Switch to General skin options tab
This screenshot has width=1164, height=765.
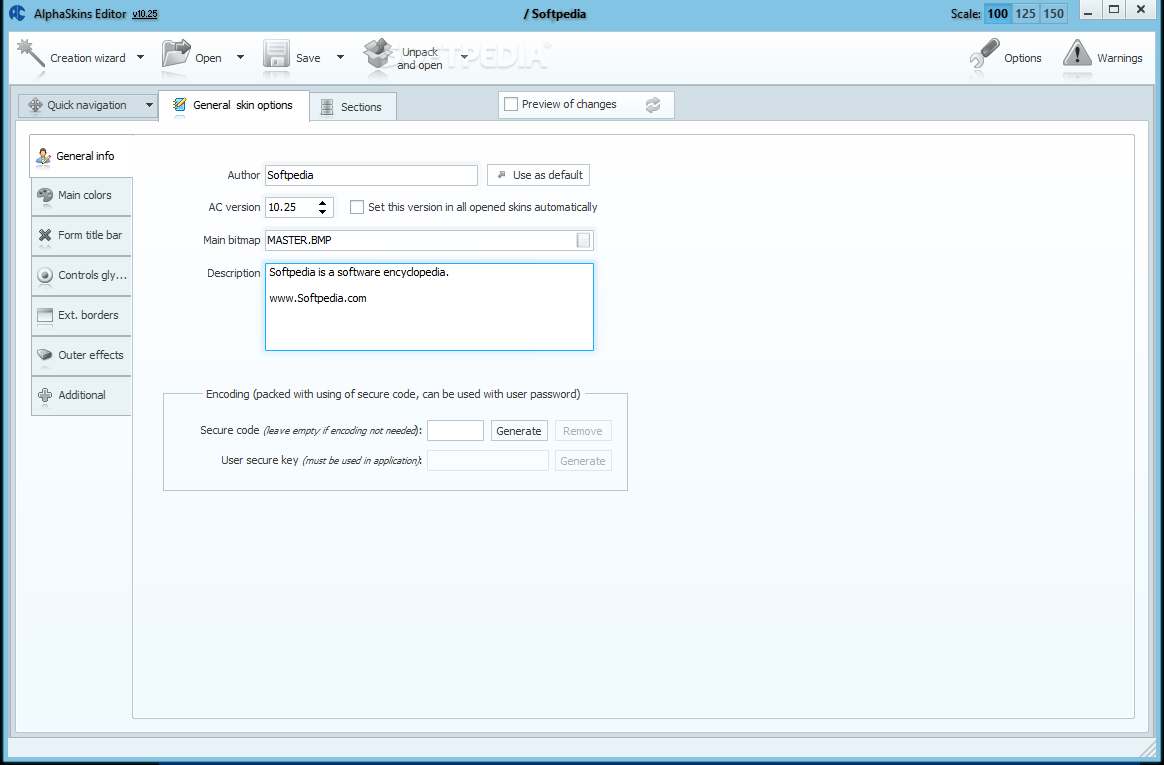[x=234, y=105]
